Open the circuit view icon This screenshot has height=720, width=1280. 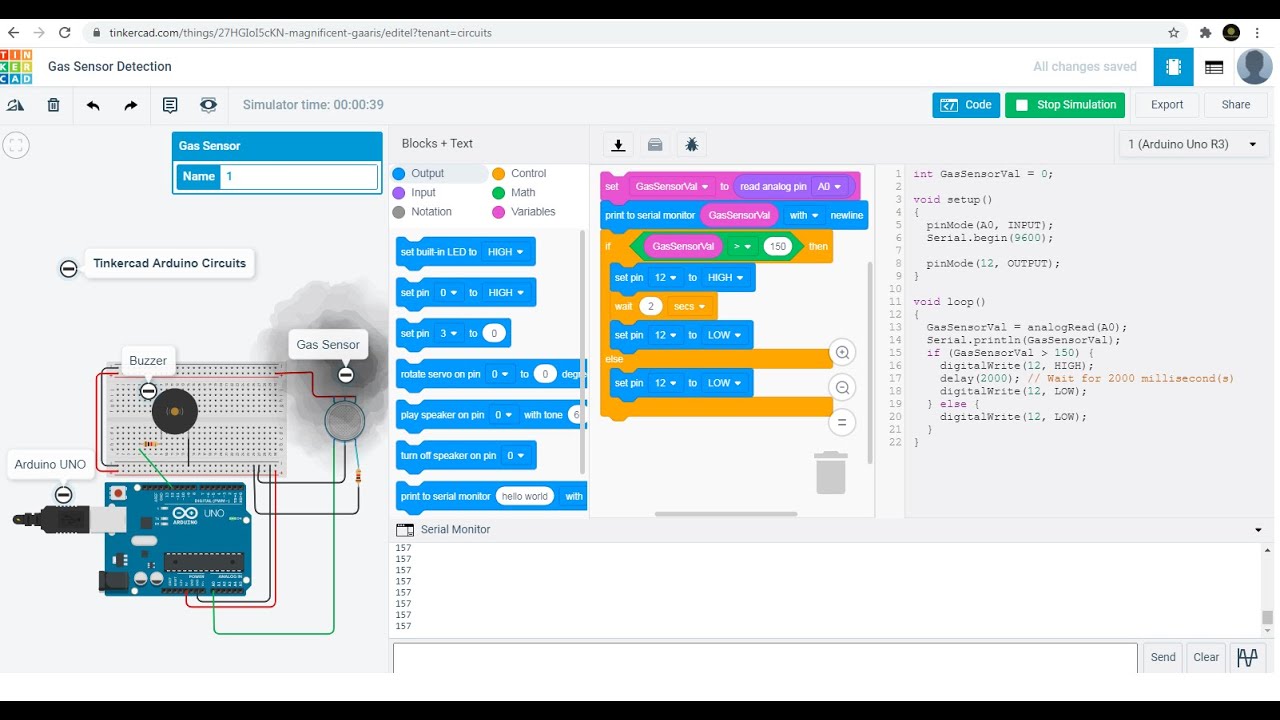pos(1173,67)
